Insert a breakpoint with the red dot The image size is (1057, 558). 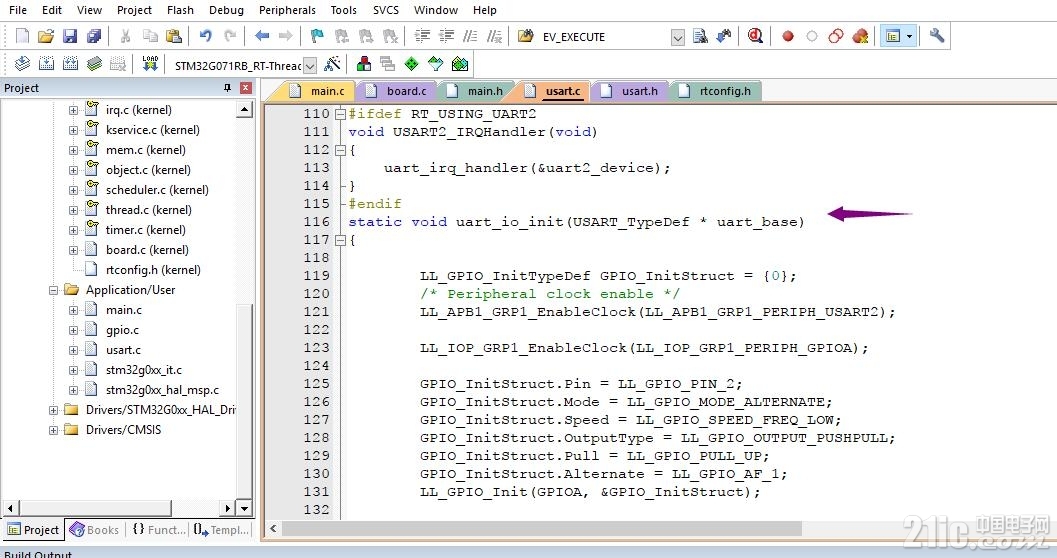click(787, 36)
